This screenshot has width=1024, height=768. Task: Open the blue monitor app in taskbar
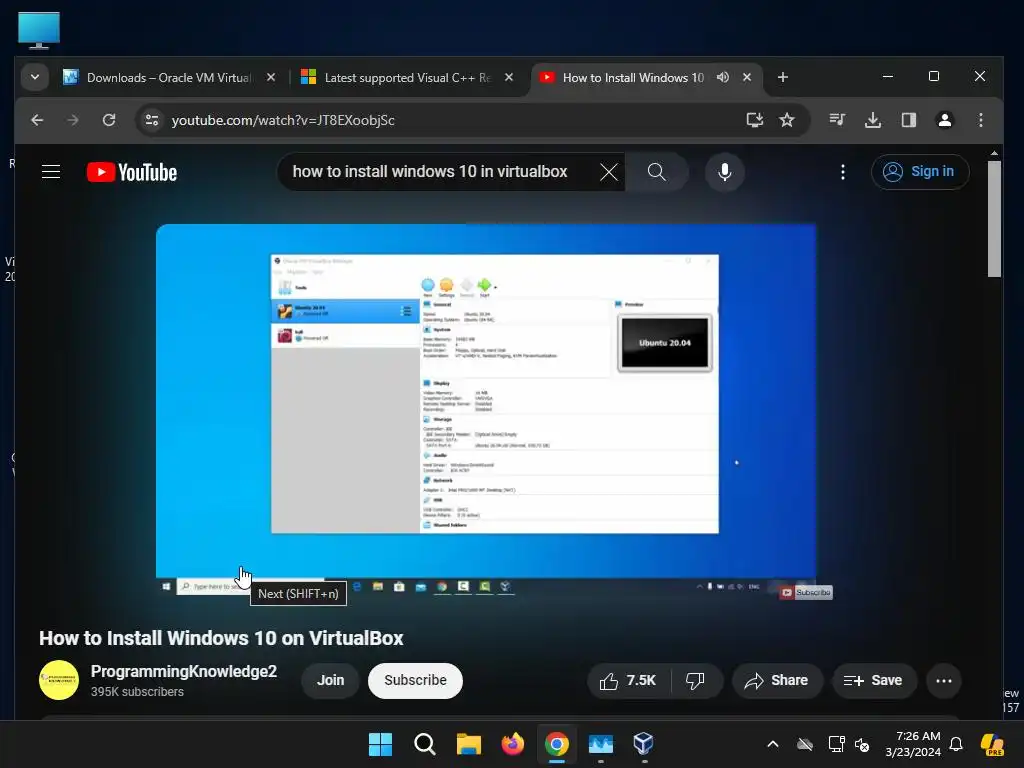click(600, 744)
